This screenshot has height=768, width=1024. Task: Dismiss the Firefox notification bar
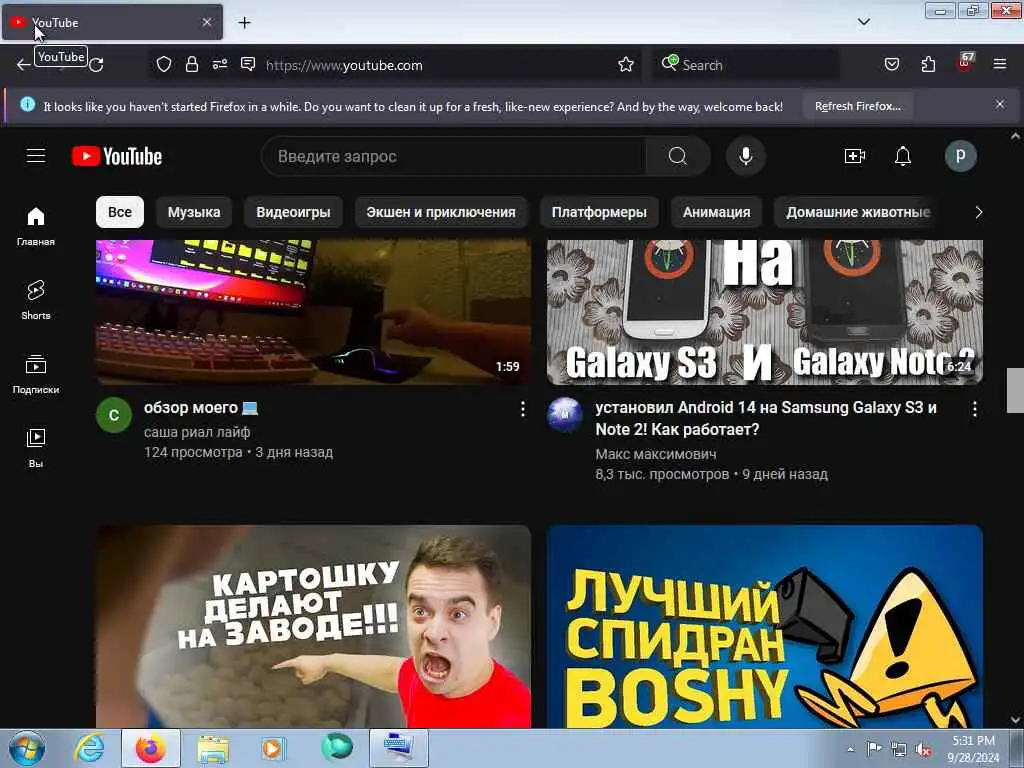coord(999,104)
